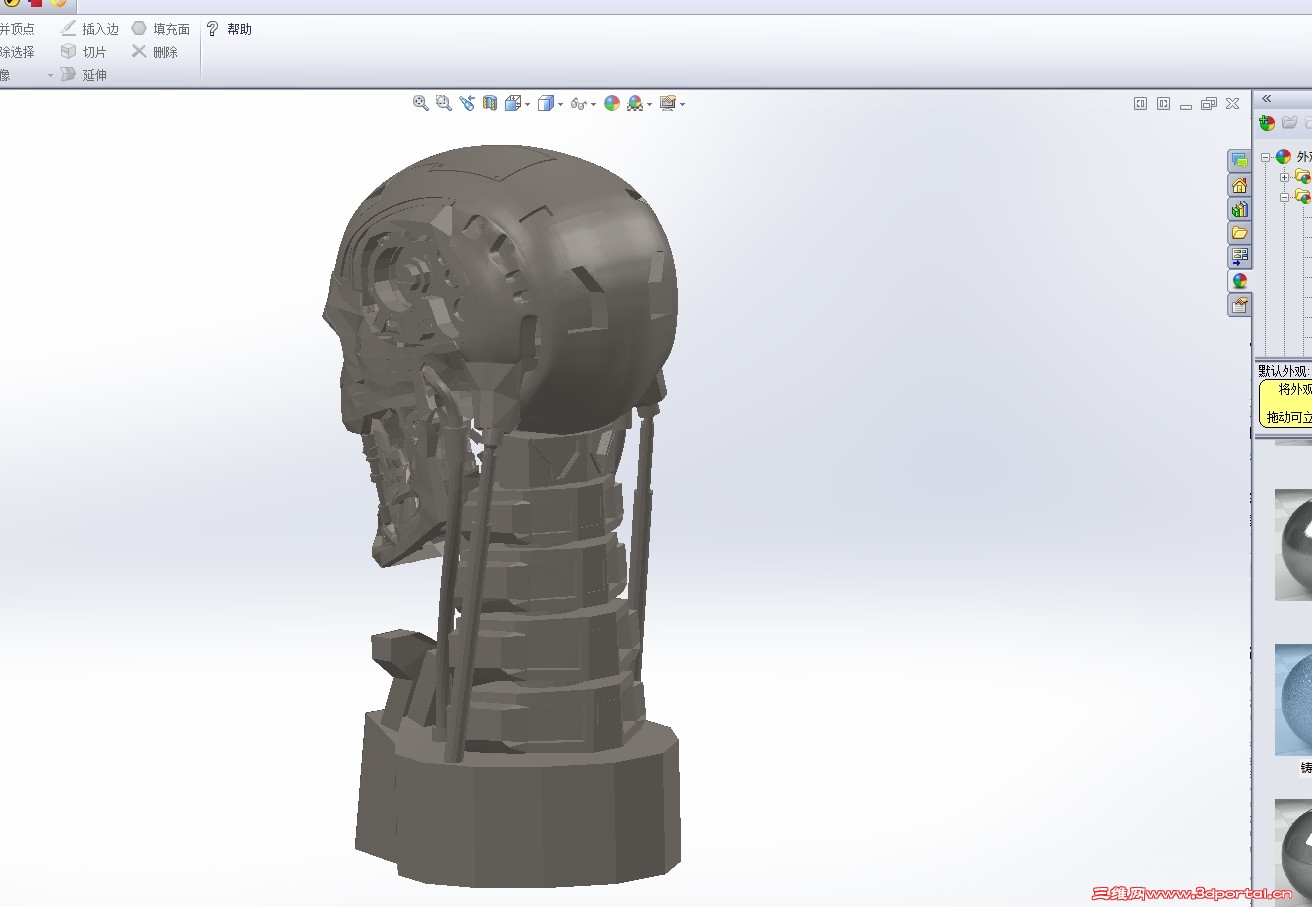Click the View Settings monitor icon
The image size is (1312, 907).
click(x=667, y=103)
